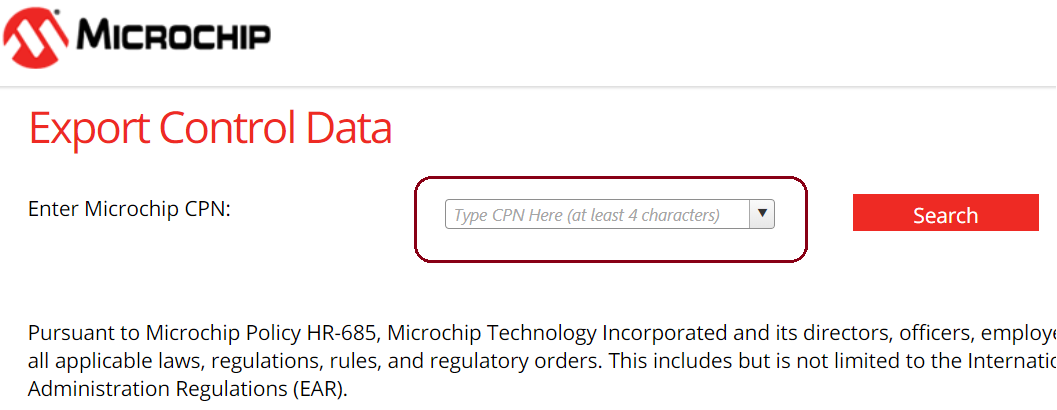This screenshot has height=410, width=1057.
Task: Click the Administration Regulations (EAR) text
Action: click(188, 388)
